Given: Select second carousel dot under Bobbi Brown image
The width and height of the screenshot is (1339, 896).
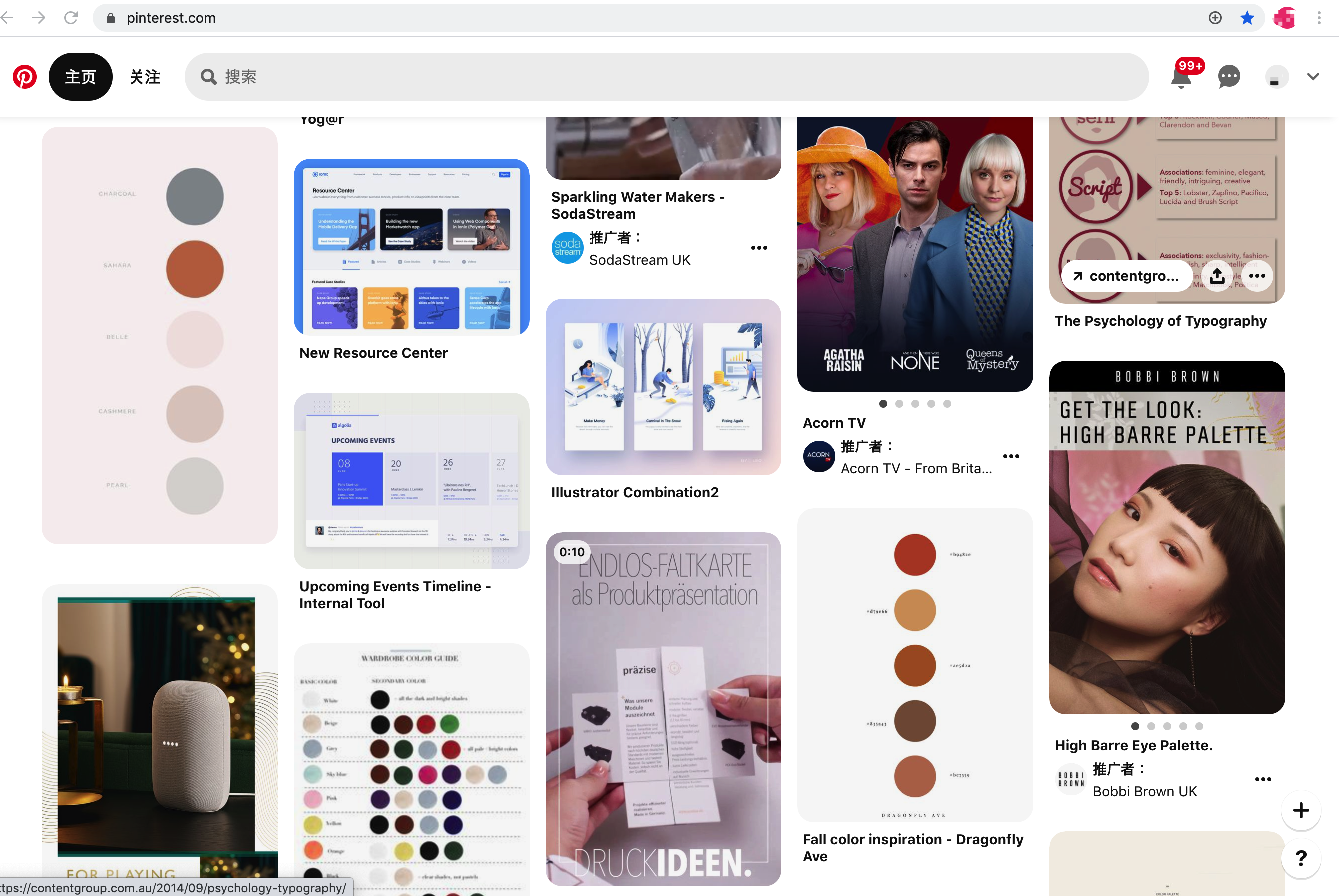Looking at the screenshot, I should pyautogui.click(x=1151, y=726).
